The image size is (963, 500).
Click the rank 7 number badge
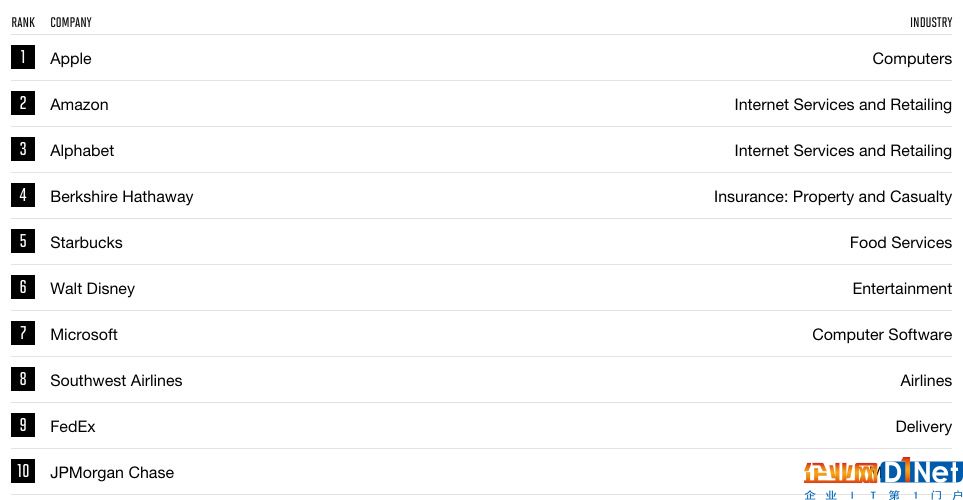tap(23, 334)
